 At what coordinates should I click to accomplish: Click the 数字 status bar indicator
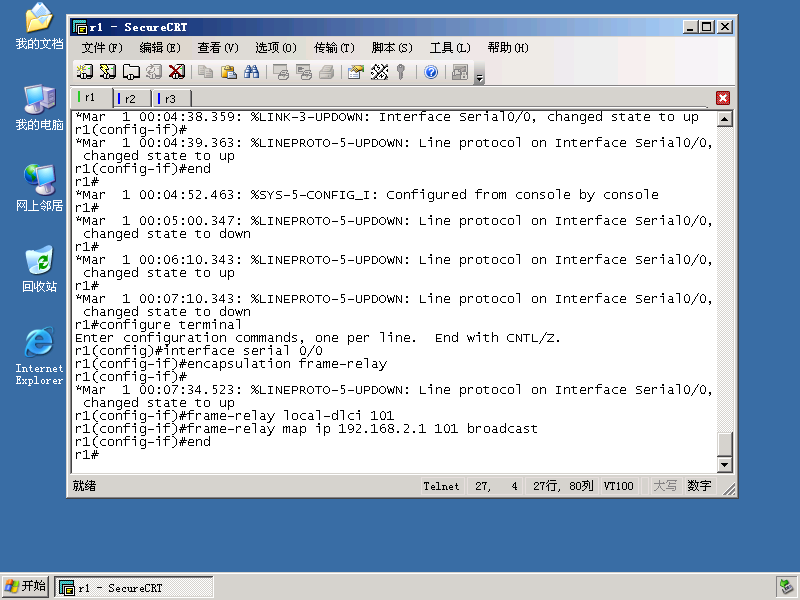699,486
